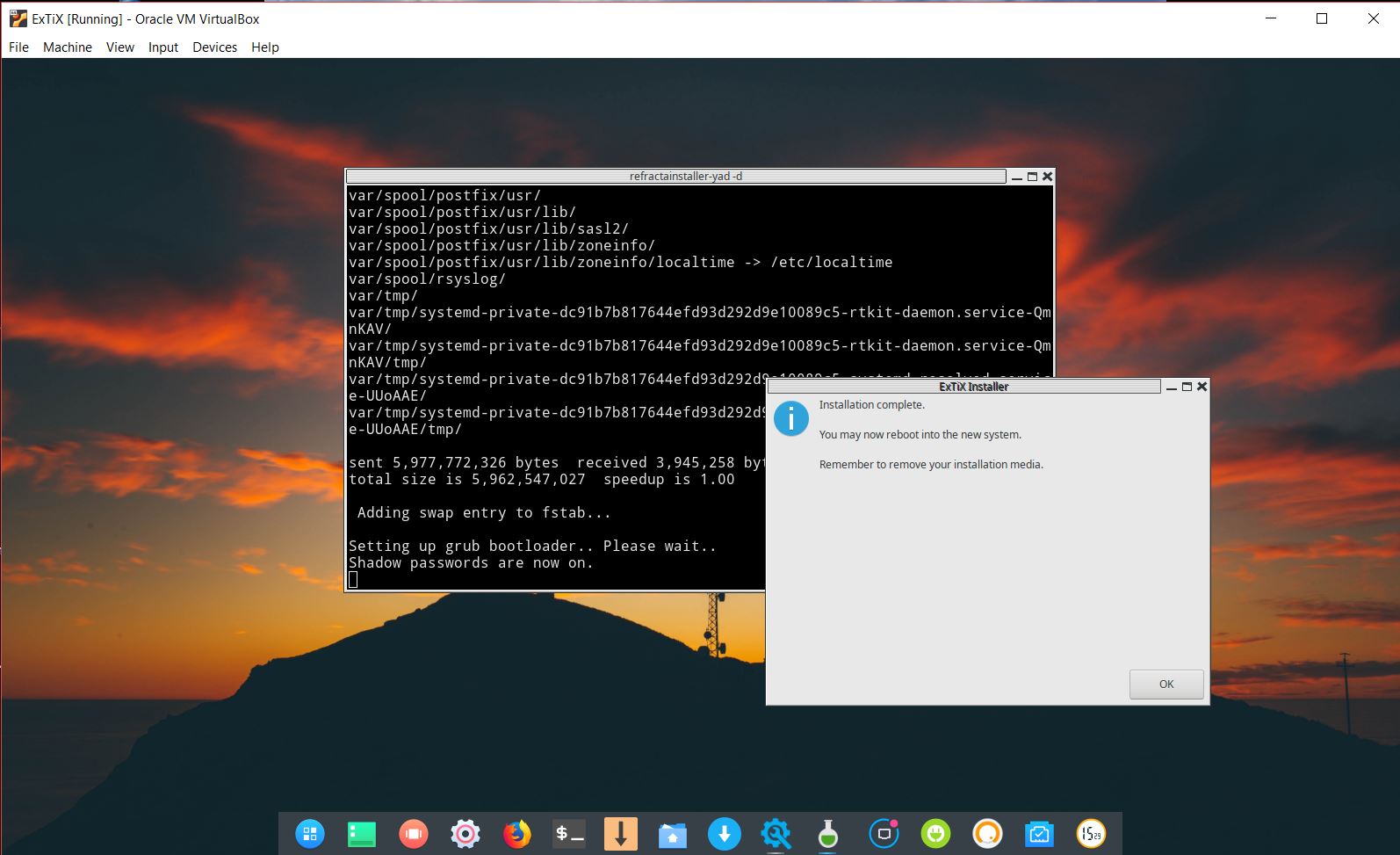1400x855 pixels.
Task: Minimize the refractainstaller-yad terminal window
Action: (x=1016, y=178)
